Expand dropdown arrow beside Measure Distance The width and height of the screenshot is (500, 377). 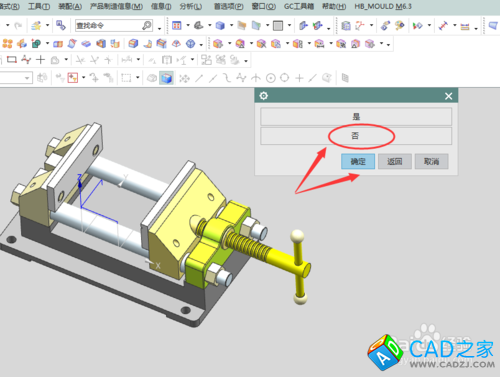455,26
